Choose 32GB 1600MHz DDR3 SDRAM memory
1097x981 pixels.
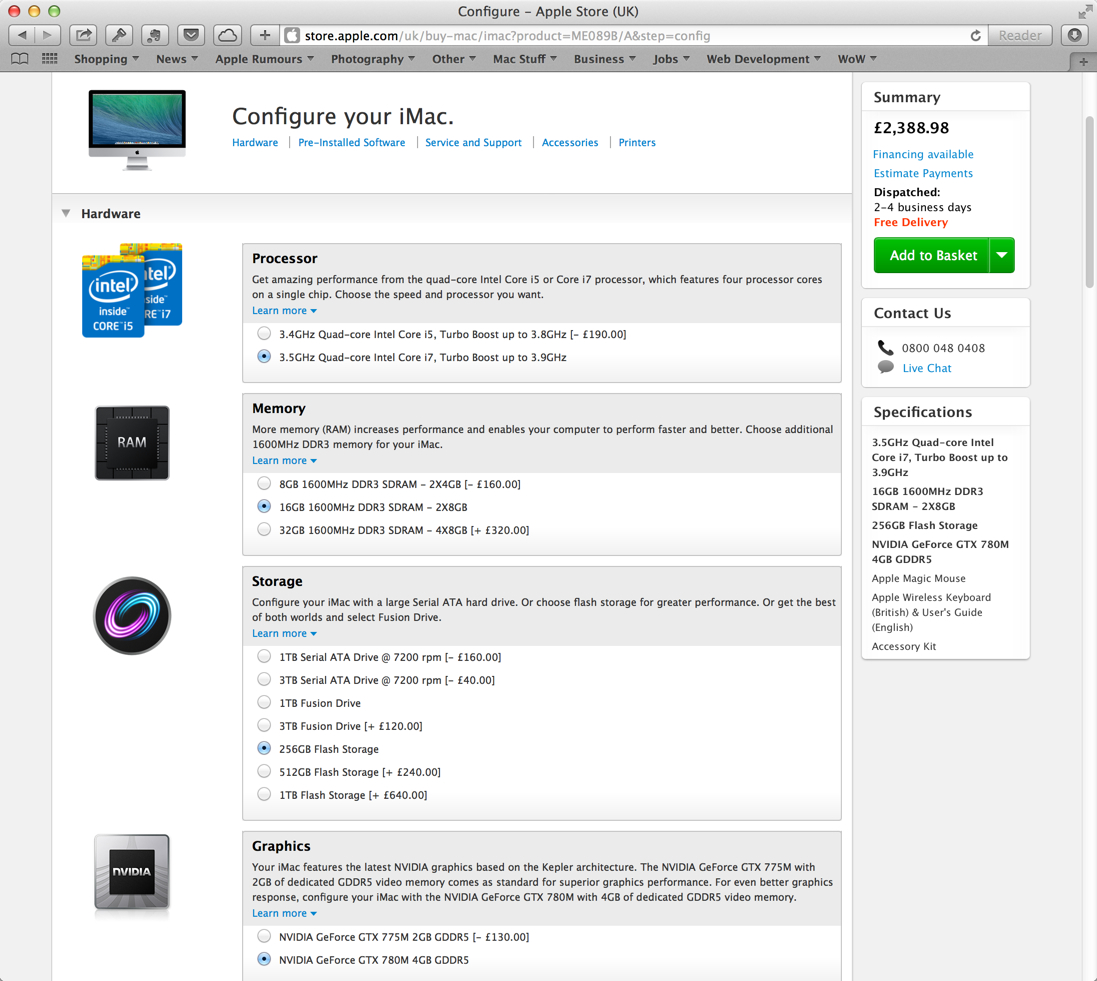264,530
